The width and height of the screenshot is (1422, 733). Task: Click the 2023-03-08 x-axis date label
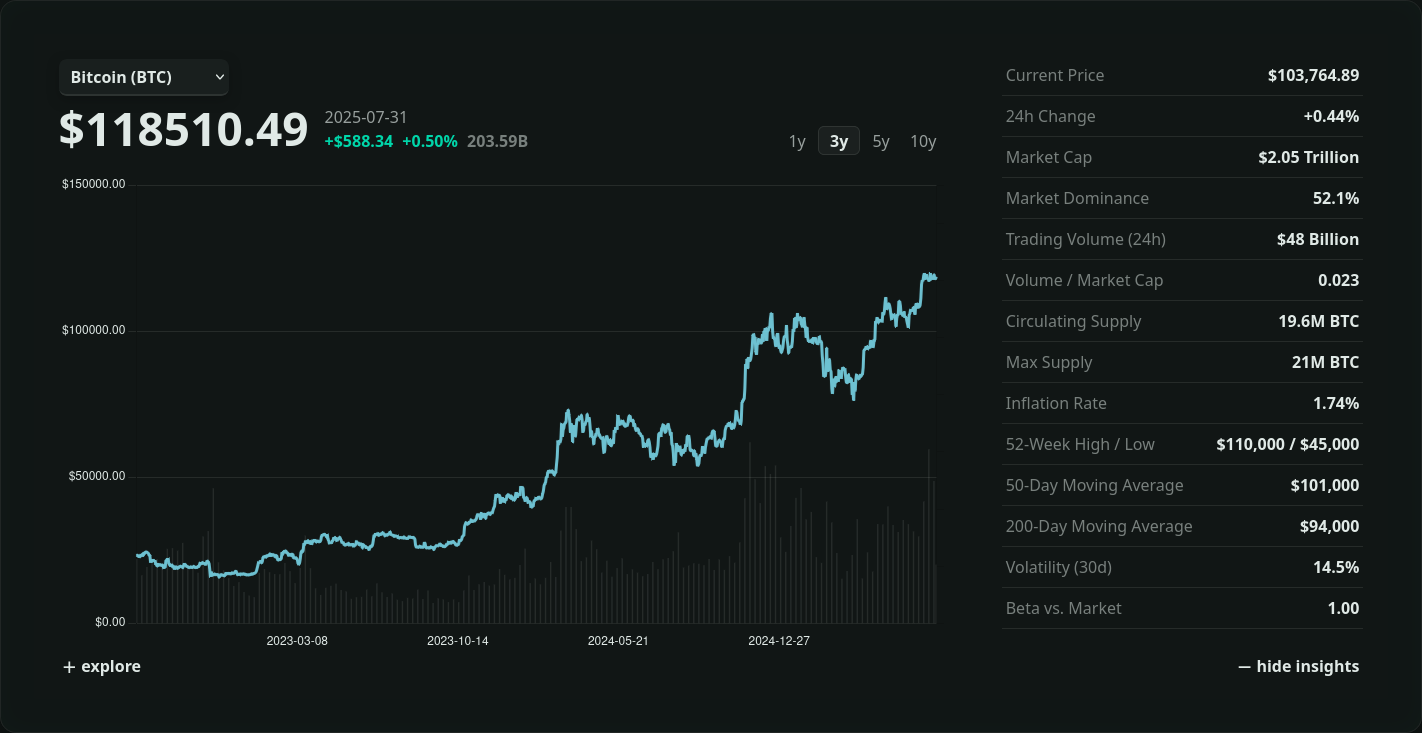[x=297, y=641]
